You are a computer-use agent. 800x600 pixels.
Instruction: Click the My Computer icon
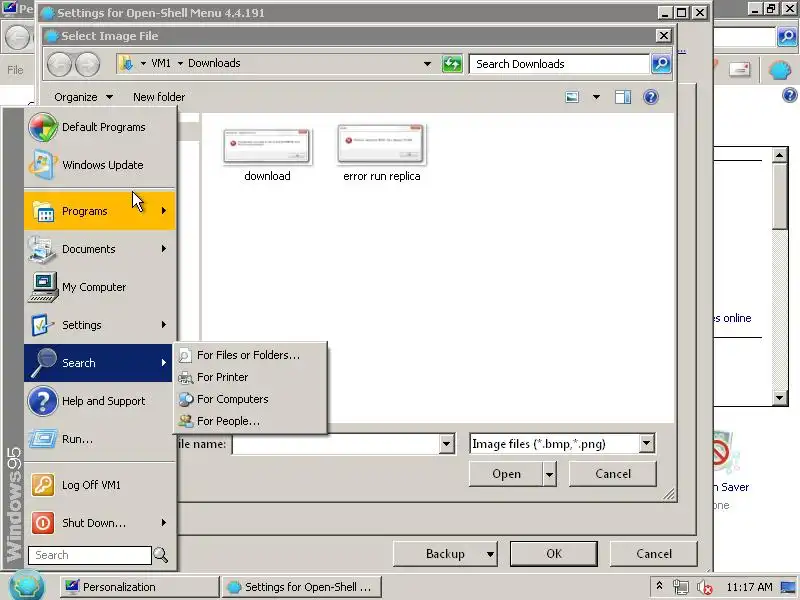[43, 287]
